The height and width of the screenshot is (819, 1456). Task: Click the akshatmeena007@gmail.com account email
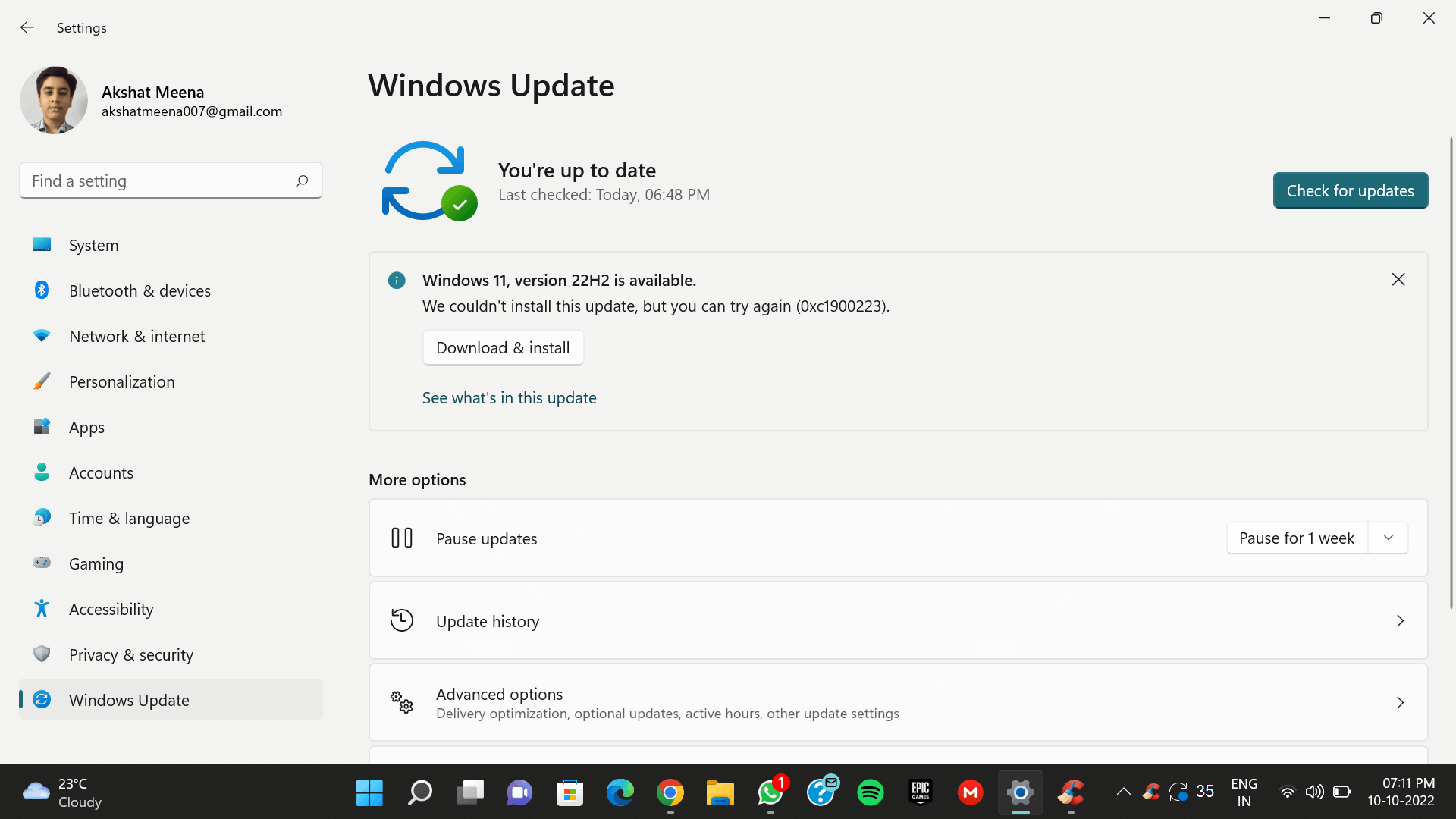[x=192, y=111]
